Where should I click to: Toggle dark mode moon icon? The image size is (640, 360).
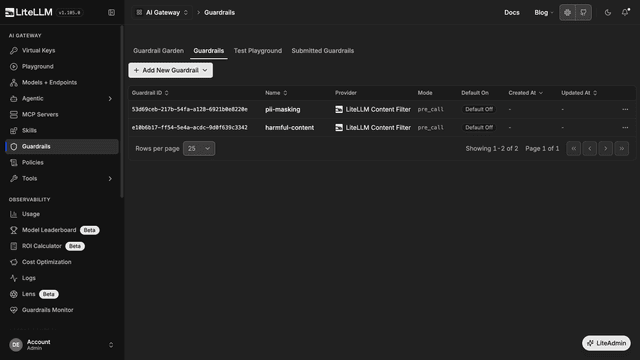608,13
